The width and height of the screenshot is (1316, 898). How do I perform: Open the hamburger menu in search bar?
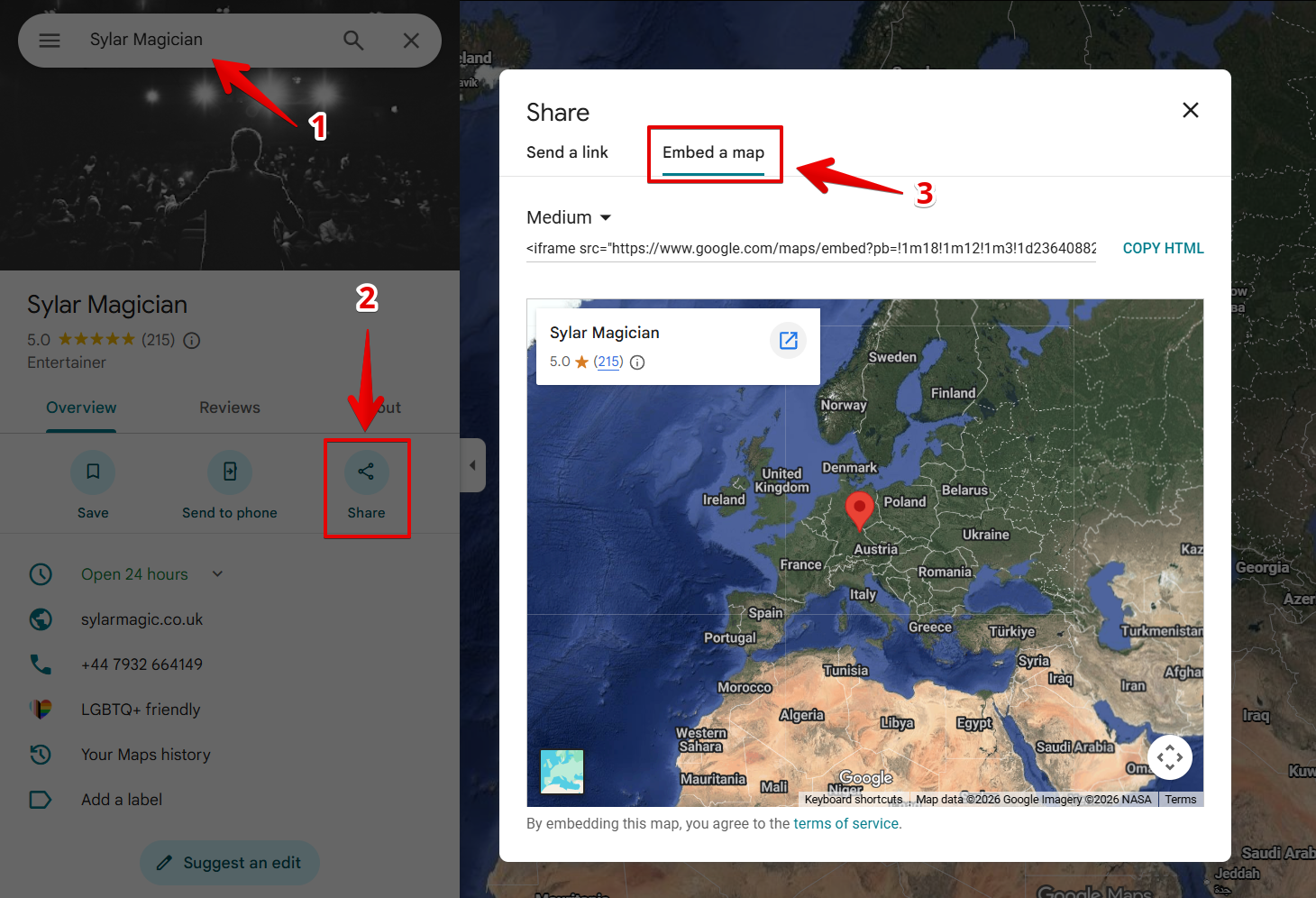point(50,41)
